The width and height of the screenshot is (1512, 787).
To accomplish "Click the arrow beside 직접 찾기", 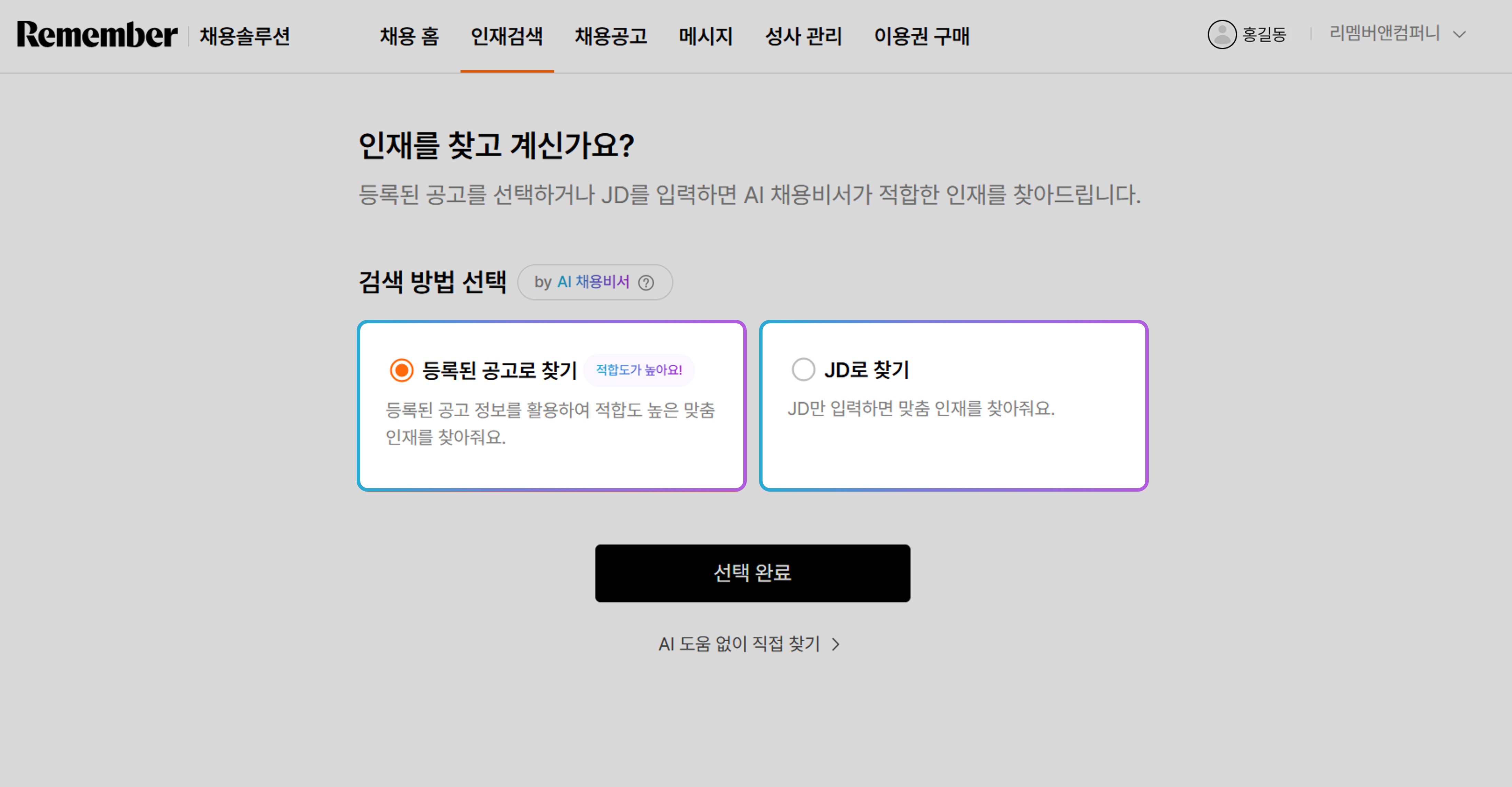I will (x=835, y=644).
